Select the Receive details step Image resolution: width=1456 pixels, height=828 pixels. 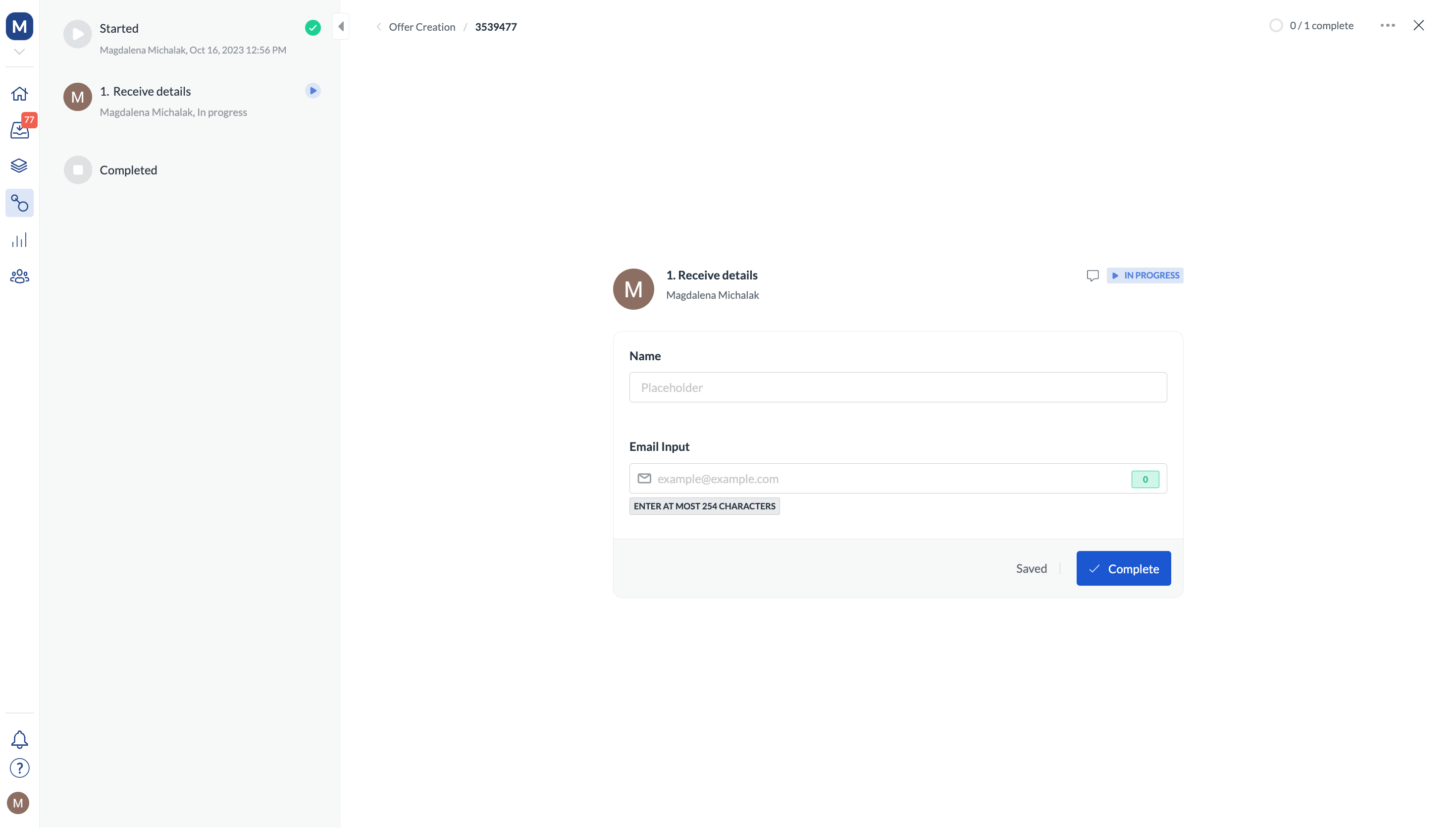coord(192,101)
